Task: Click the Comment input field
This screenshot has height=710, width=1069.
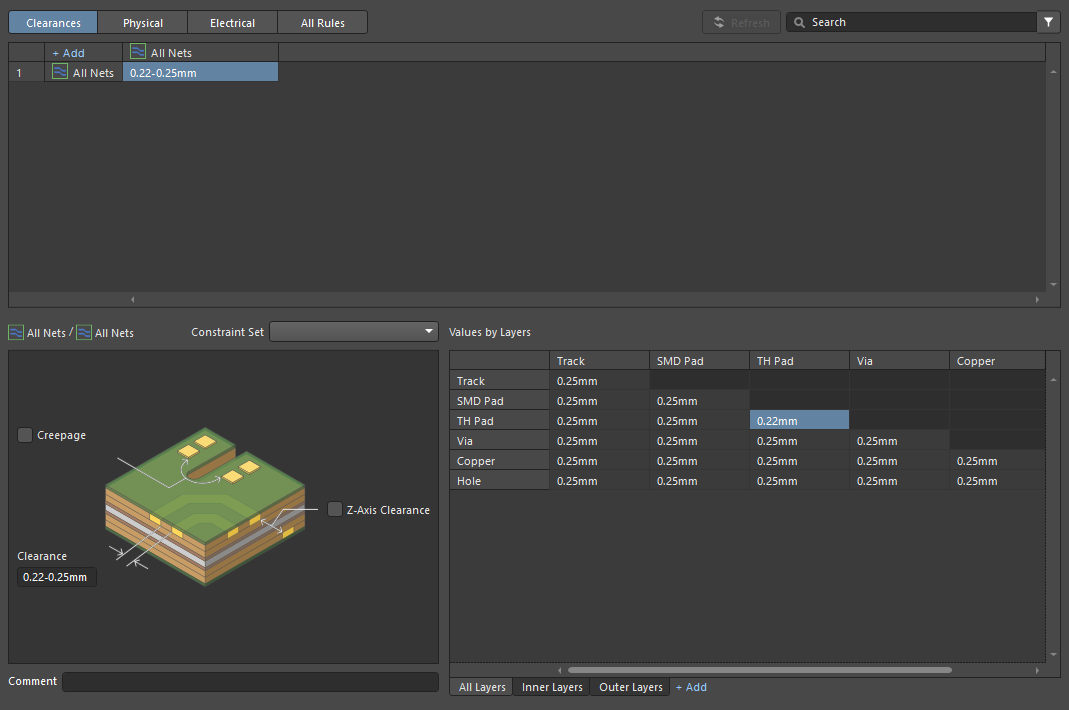Action: click(250, 682)
